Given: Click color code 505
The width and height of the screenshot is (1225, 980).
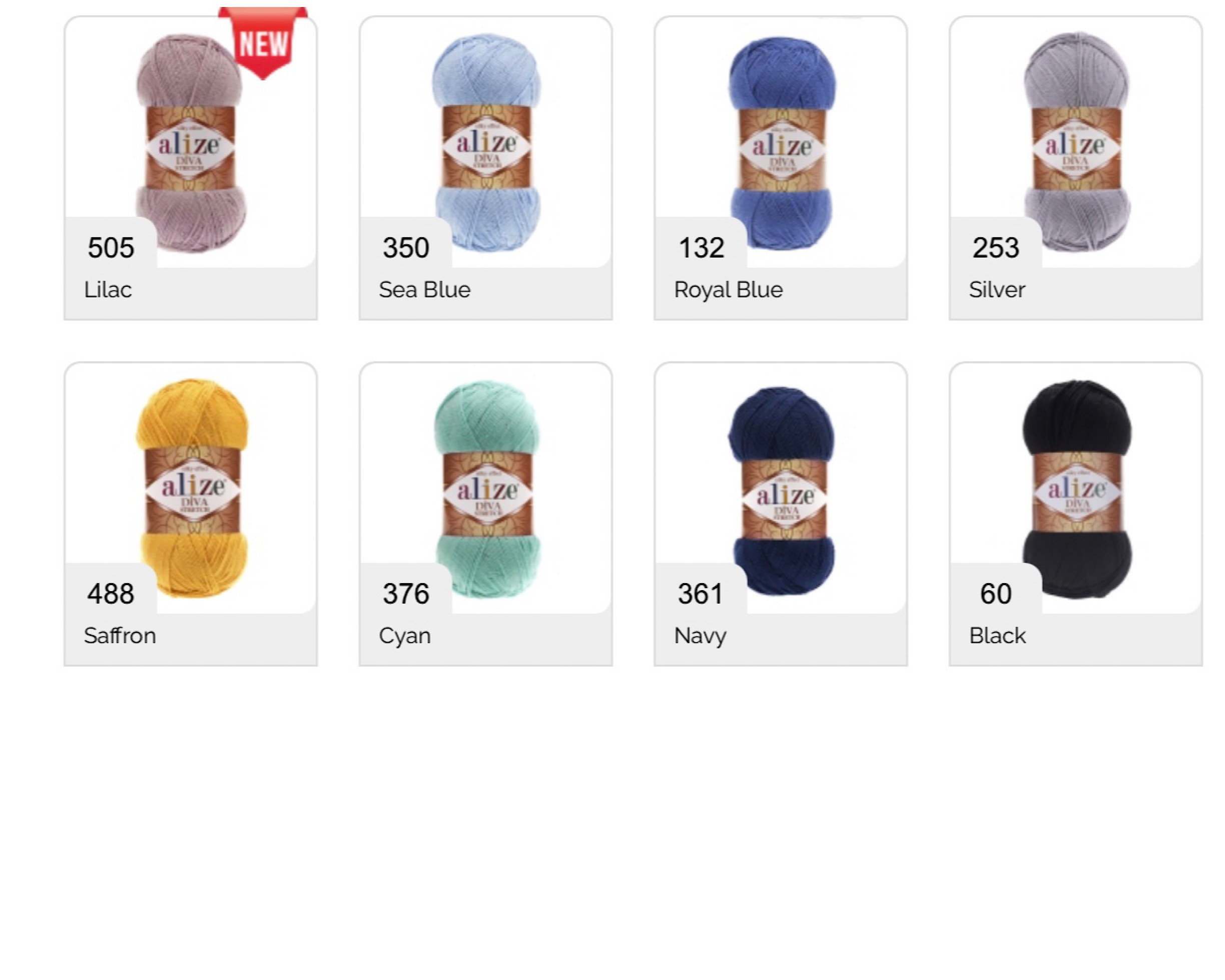Looking at the screenshot, I should point(111,248).
